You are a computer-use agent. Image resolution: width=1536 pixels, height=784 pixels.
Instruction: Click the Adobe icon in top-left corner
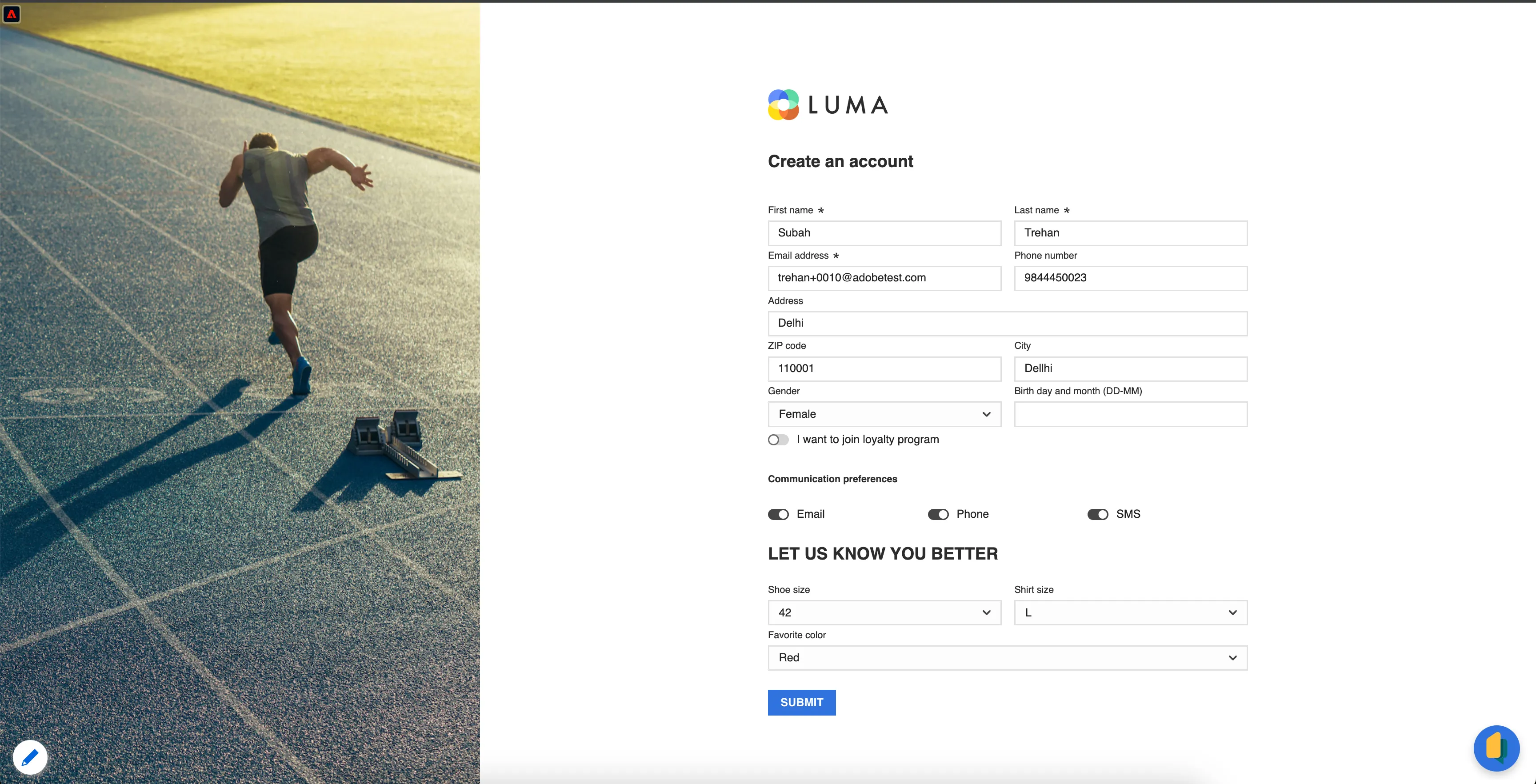(x=11, y=14)
